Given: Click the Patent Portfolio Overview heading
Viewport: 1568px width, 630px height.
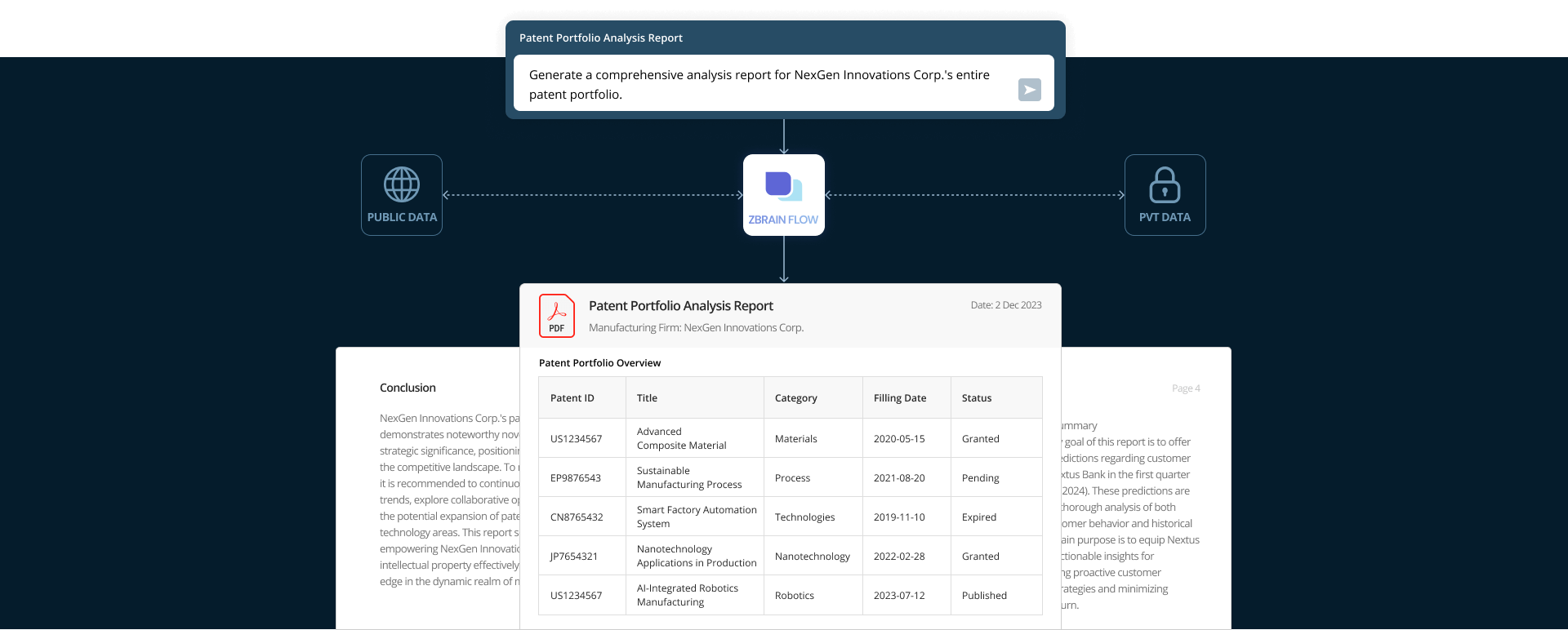Looking at the screenshot, I should [600, 363].
